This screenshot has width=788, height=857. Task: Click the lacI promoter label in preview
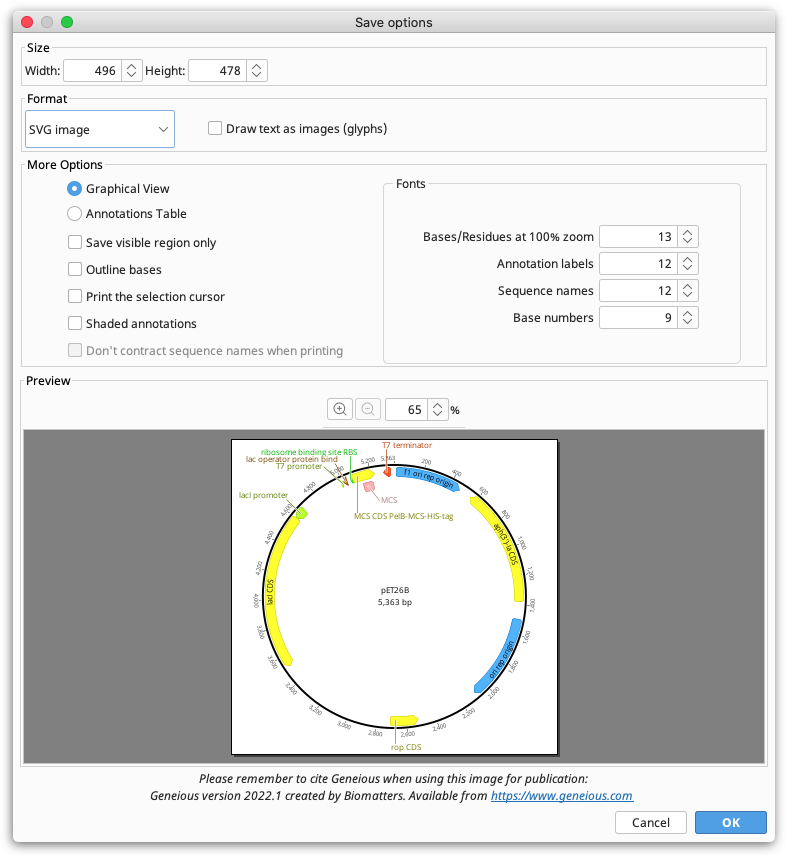coord(263,495)
